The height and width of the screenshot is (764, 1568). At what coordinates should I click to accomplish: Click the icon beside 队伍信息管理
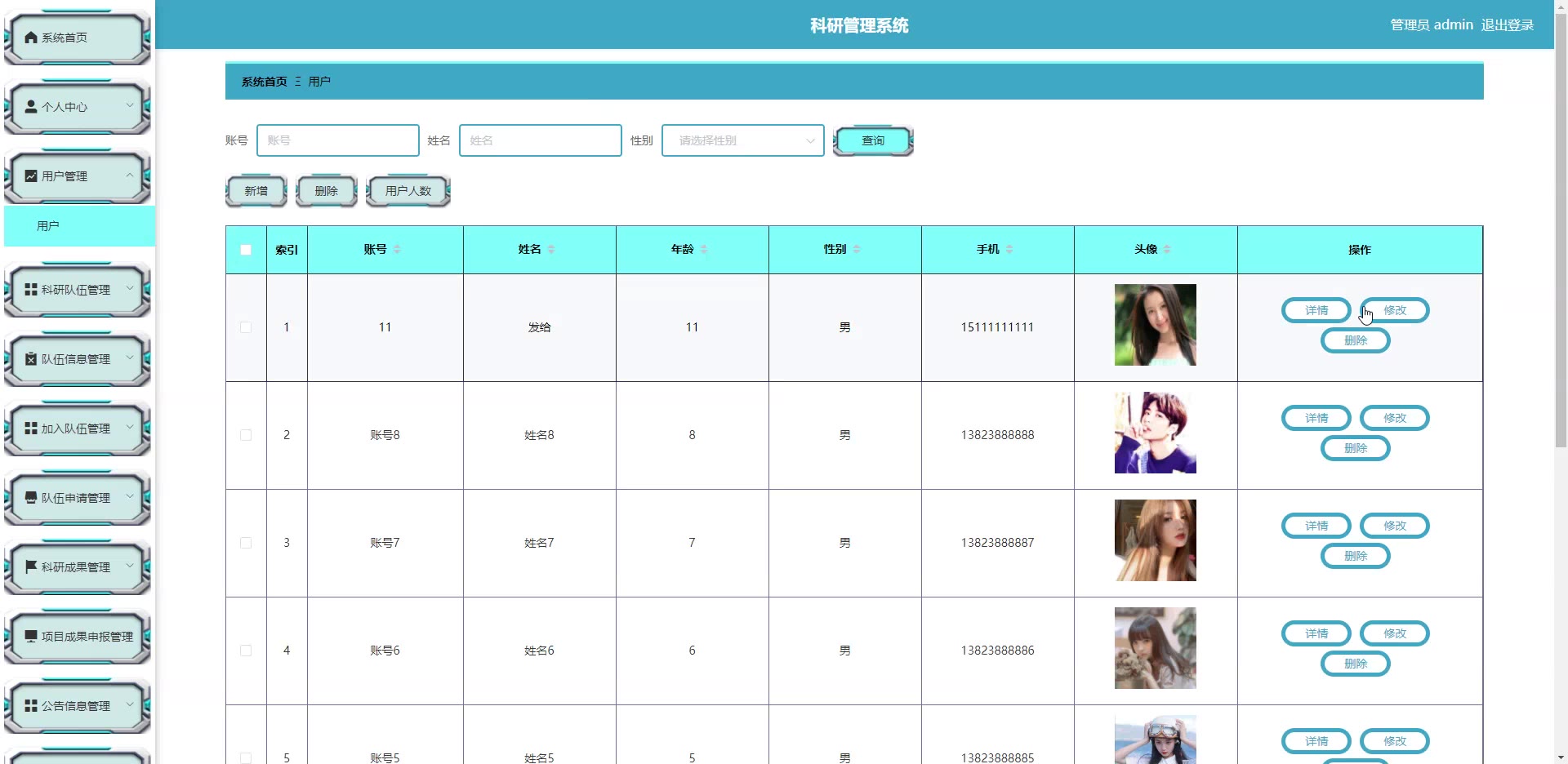[31, 359]
